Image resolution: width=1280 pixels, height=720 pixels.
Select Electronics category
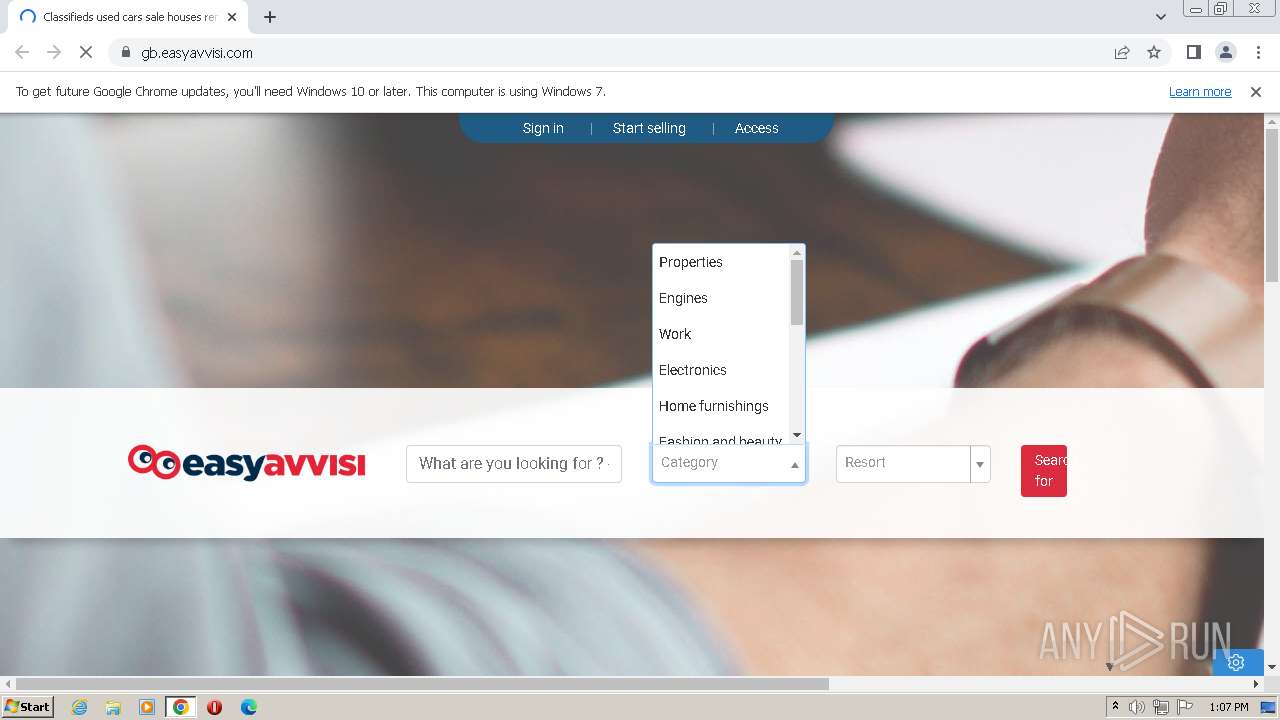(x=721, y=370)
